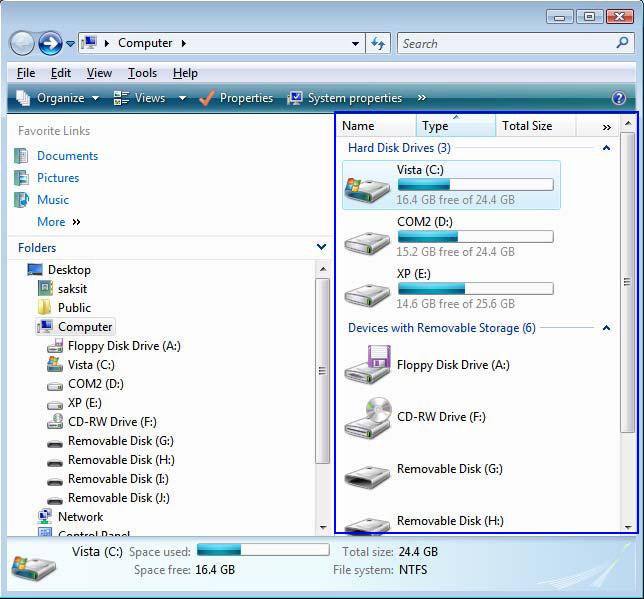
Task: Open the Help menu
Action: (x=185, y=73)
